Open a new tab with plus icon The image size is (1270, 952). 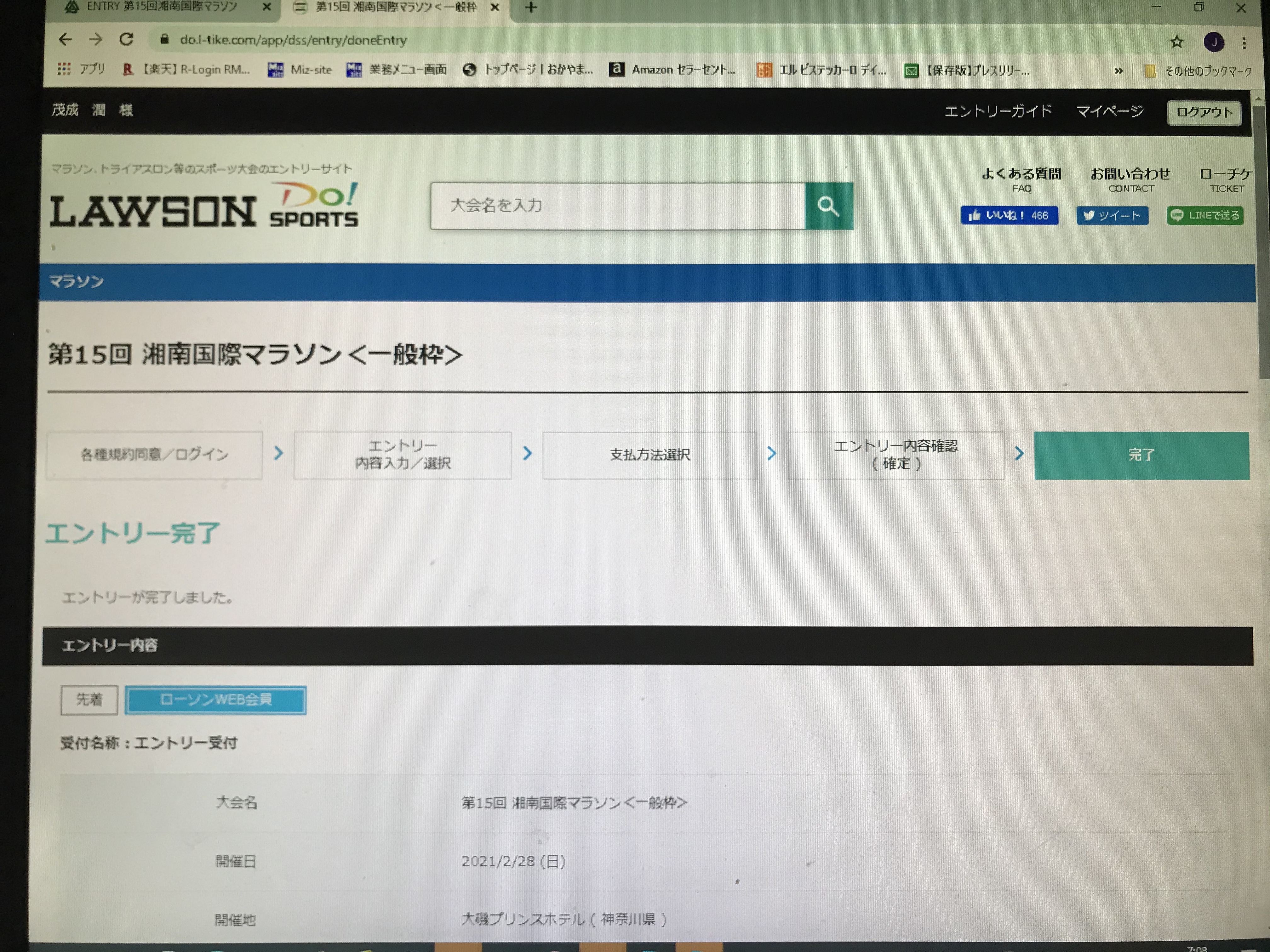pyautogui.click(x=531, y=8)
